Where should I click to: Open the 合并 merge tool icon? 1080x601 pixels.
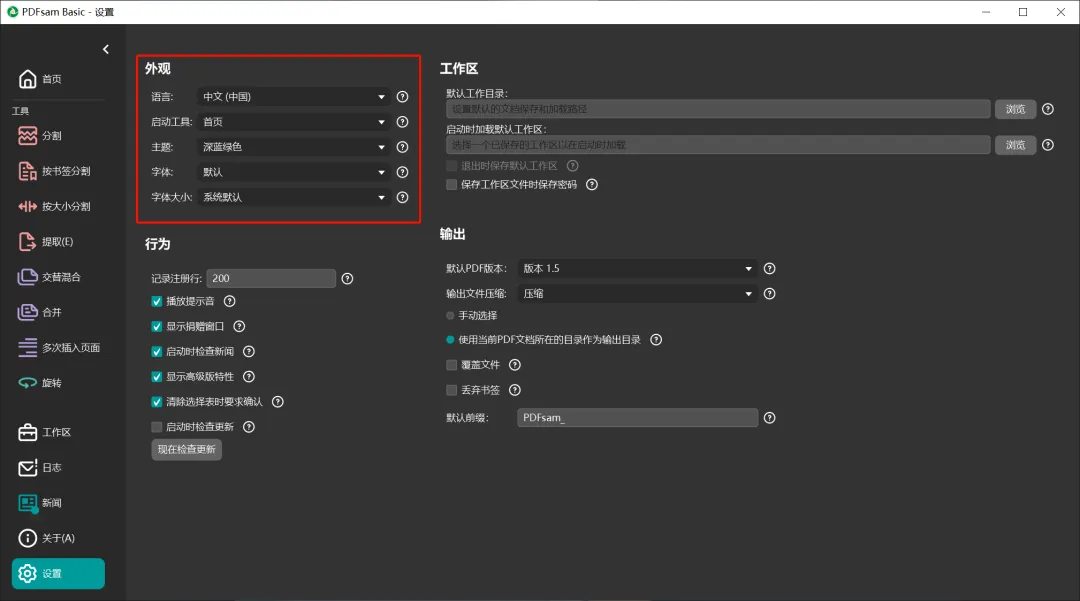click(28, 312)
